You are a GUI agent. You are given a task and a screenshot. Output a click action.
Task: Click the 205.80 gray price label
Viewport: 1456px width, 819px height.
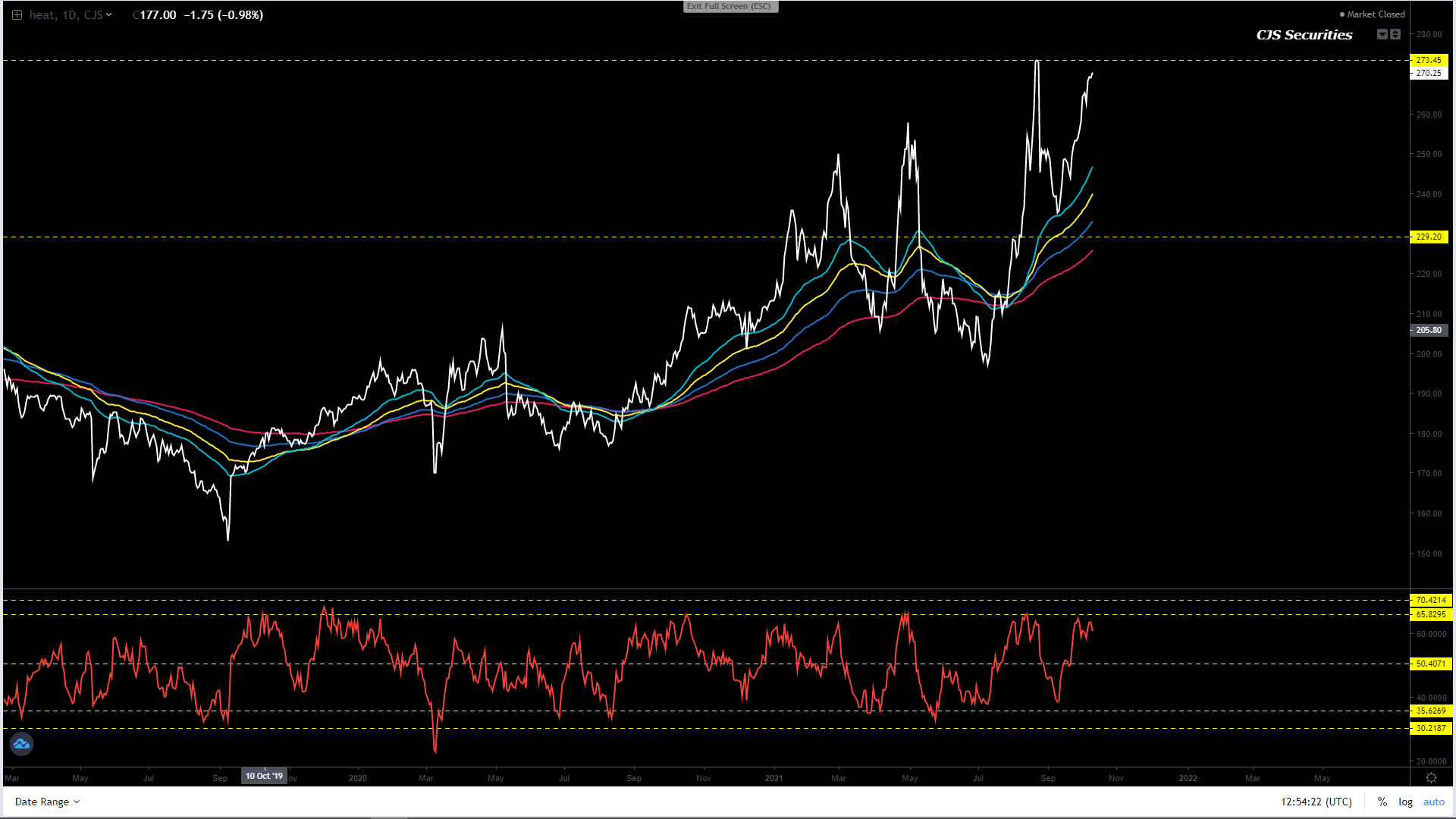[1429, 331]
